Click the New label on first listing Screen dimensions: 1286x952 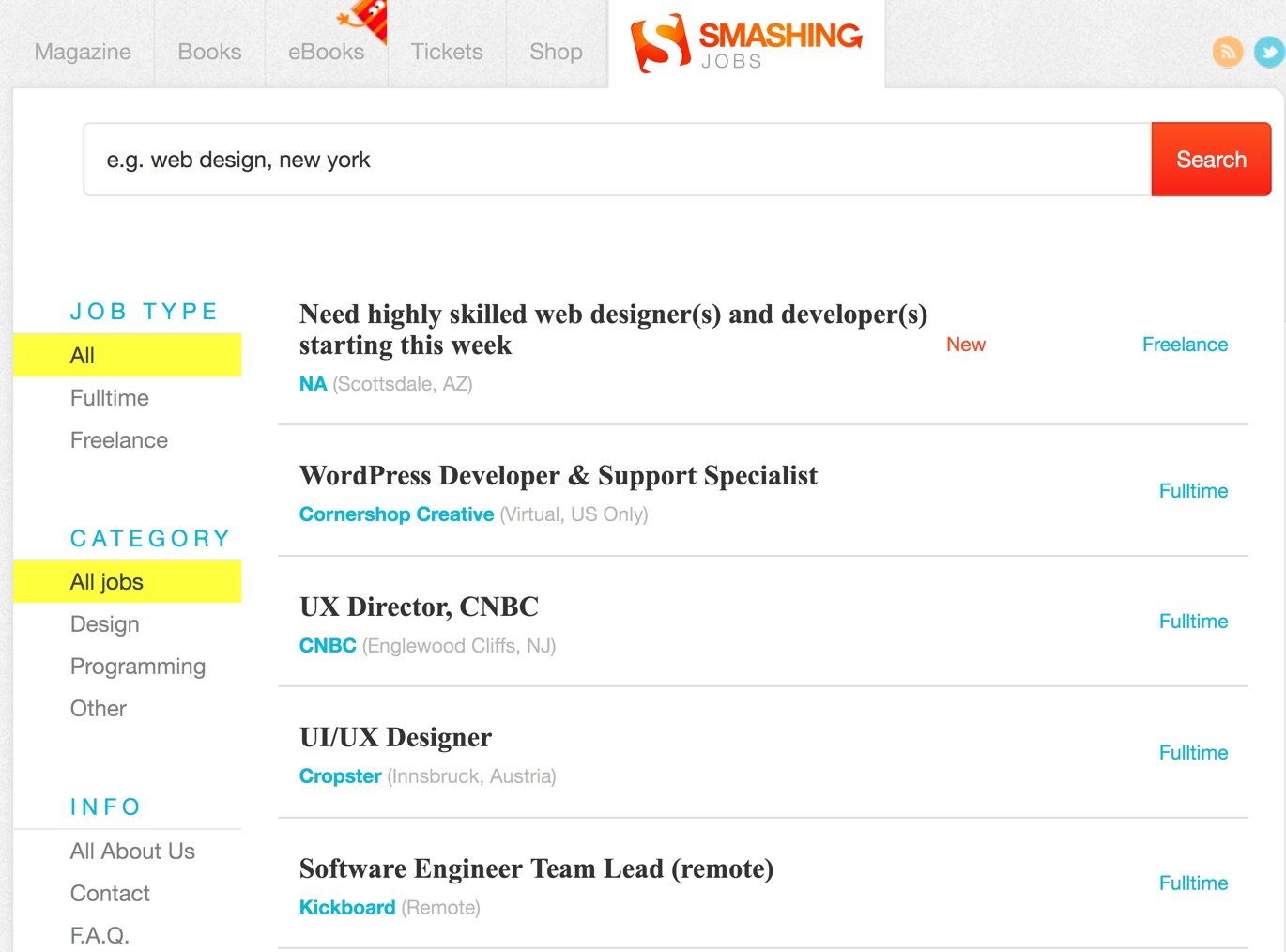tap(966, 345)
